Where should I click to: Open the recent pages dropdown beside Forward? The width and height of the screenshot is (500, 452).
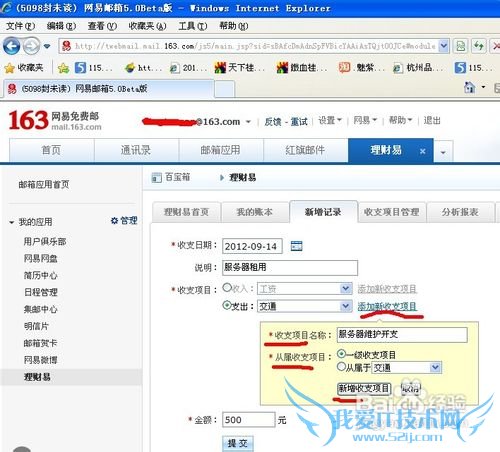47,46
